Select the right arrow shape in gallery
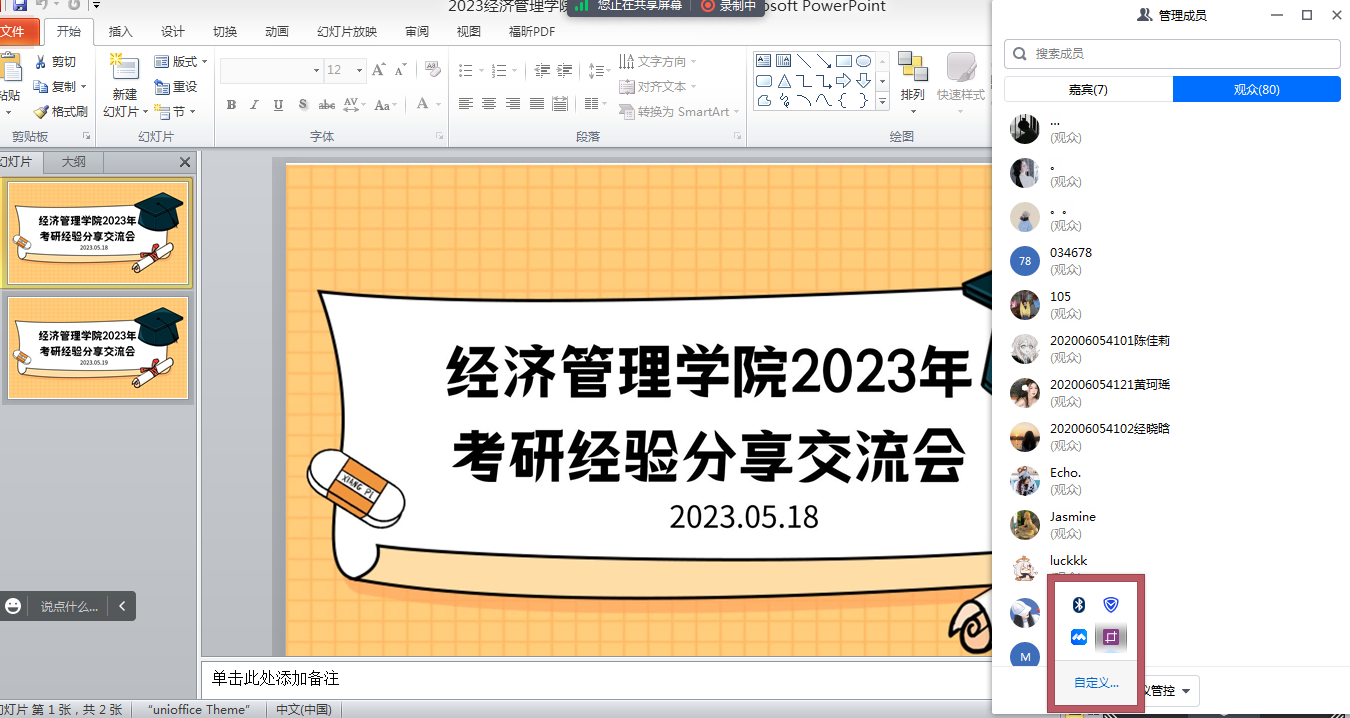Image resolution: width=1350 pixels, height=718 pixels. 843,81
